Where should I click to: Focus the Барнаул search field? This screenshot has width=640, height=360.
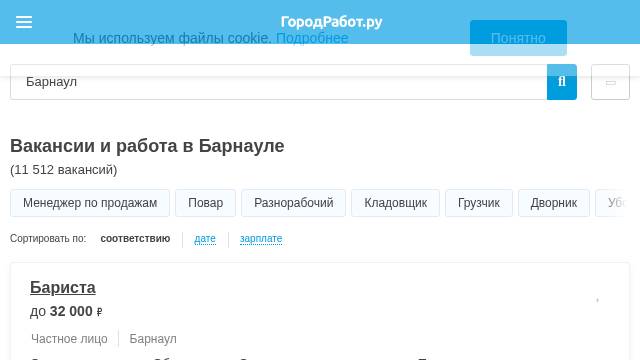coord(278,82)
